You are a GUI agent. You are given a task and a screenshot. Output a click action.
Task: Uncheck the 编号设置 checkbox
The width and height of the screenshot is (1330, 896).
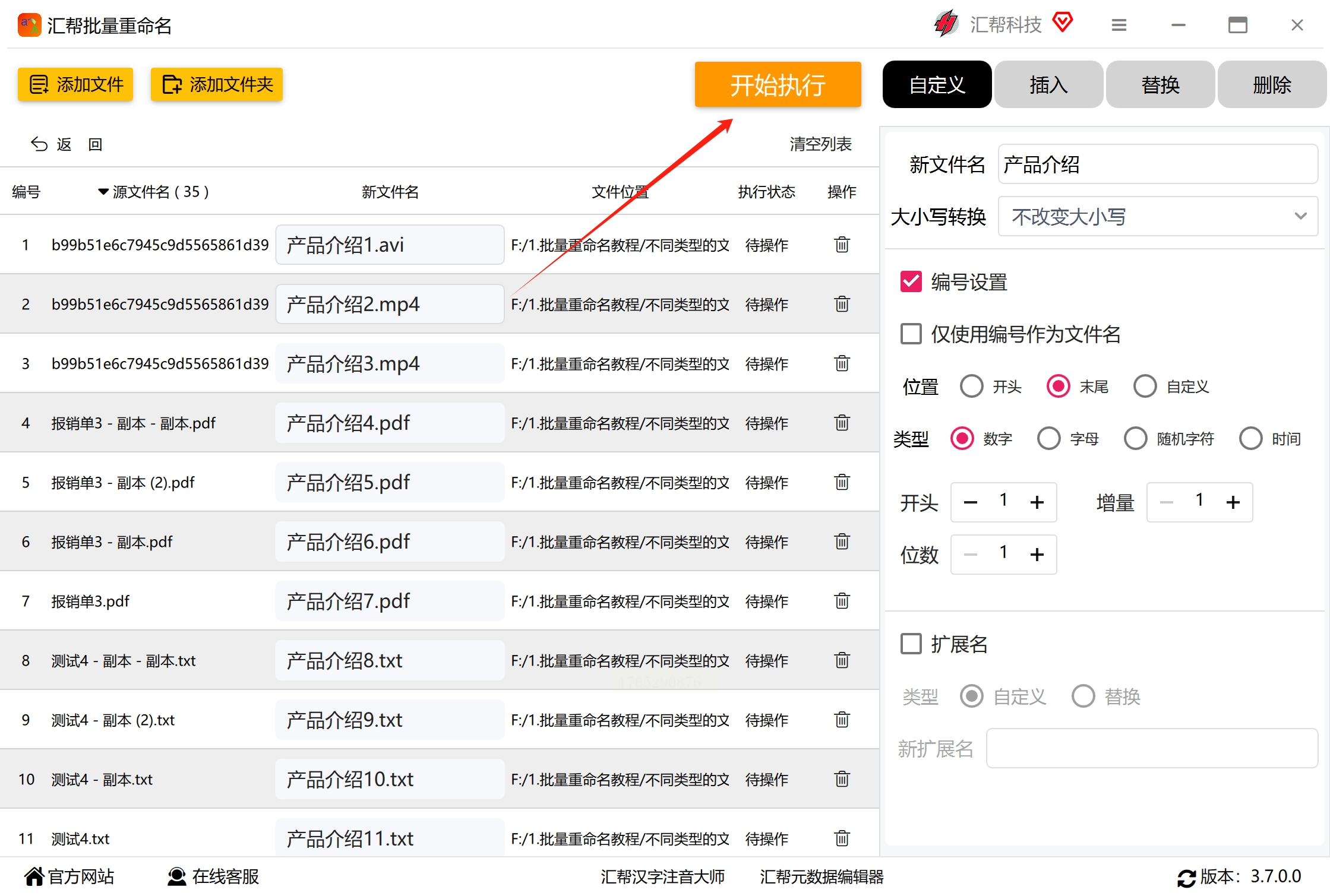coord(911,281)
